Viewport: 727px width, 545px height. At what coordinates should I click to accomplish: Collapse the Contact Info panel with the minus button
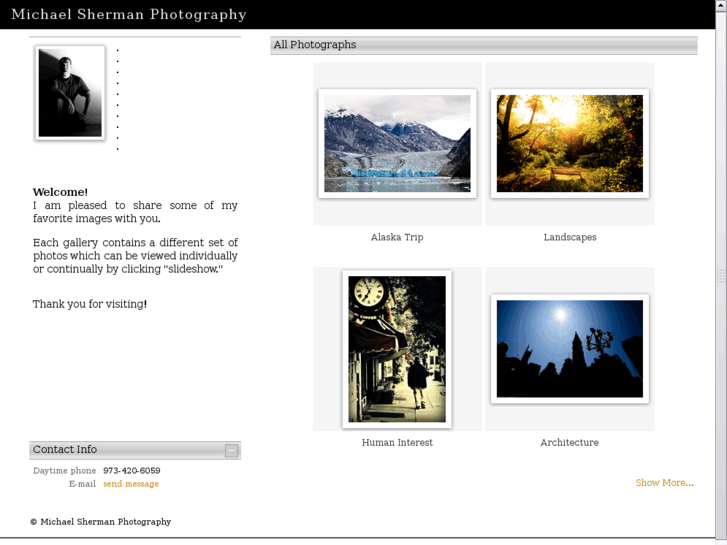tap(231, 450)
